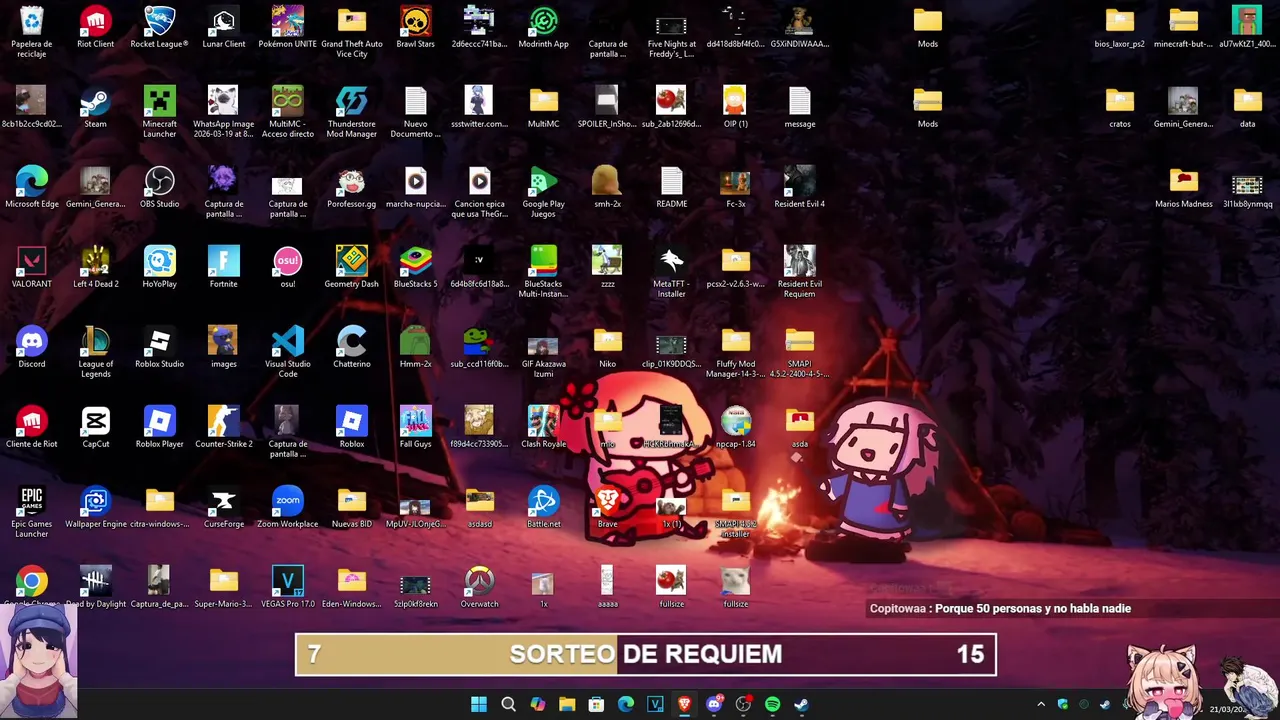Click the Steam desktop icon
1280x720 pixels.
coord(95,107)
